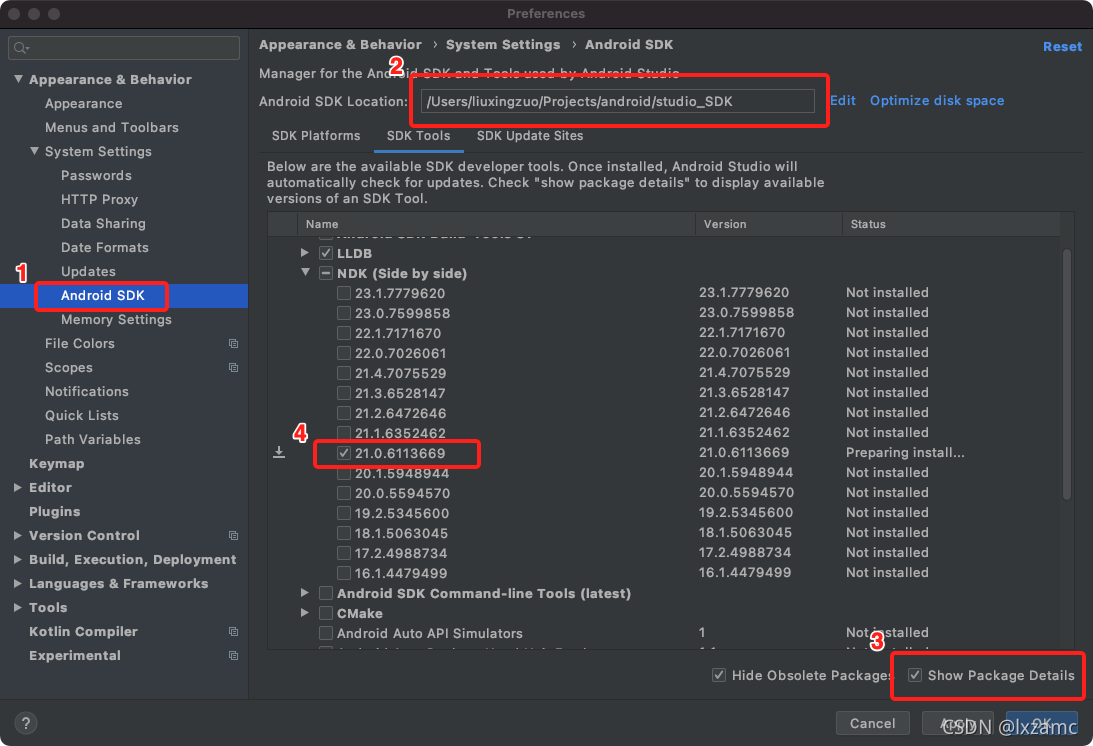Open Memory Settings page
Screen dimensions: 1093x746
[x=116, y=319]
